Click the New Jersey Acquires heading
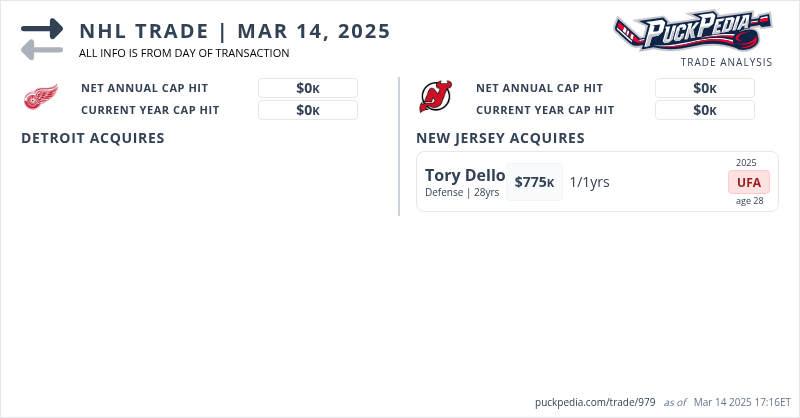The image size is (800, 418). click(500, 138)
